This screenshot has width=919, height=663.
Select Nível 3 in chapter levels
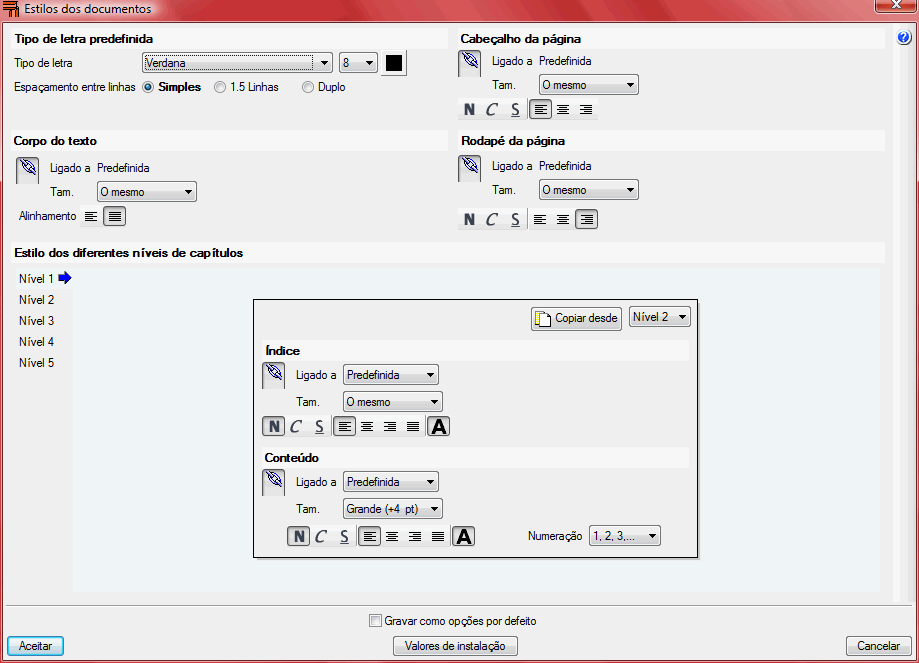click(37, 321)
